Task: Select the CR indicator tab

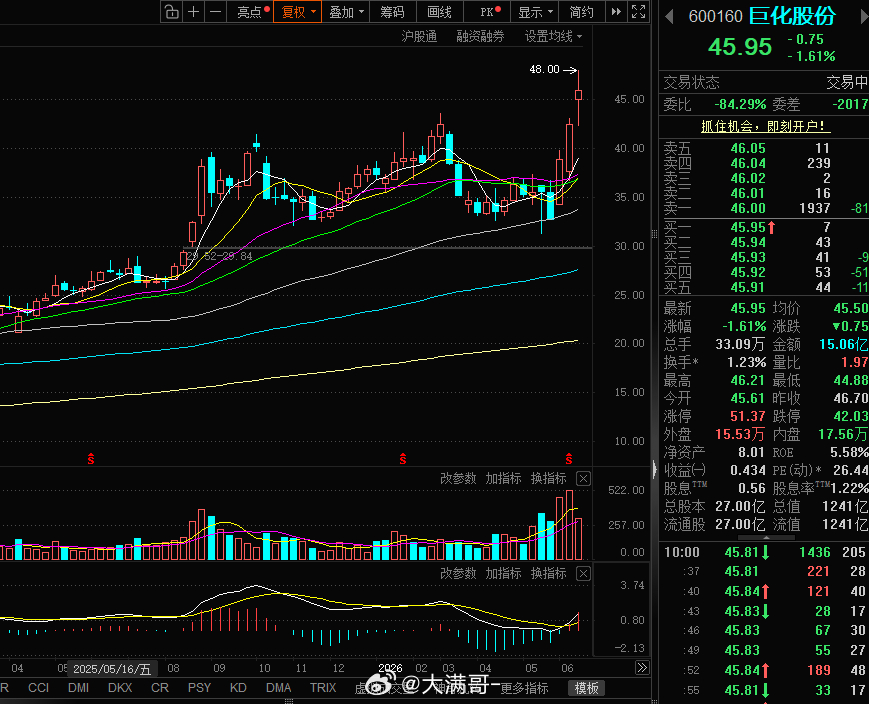Action: [x=160, y=688]
